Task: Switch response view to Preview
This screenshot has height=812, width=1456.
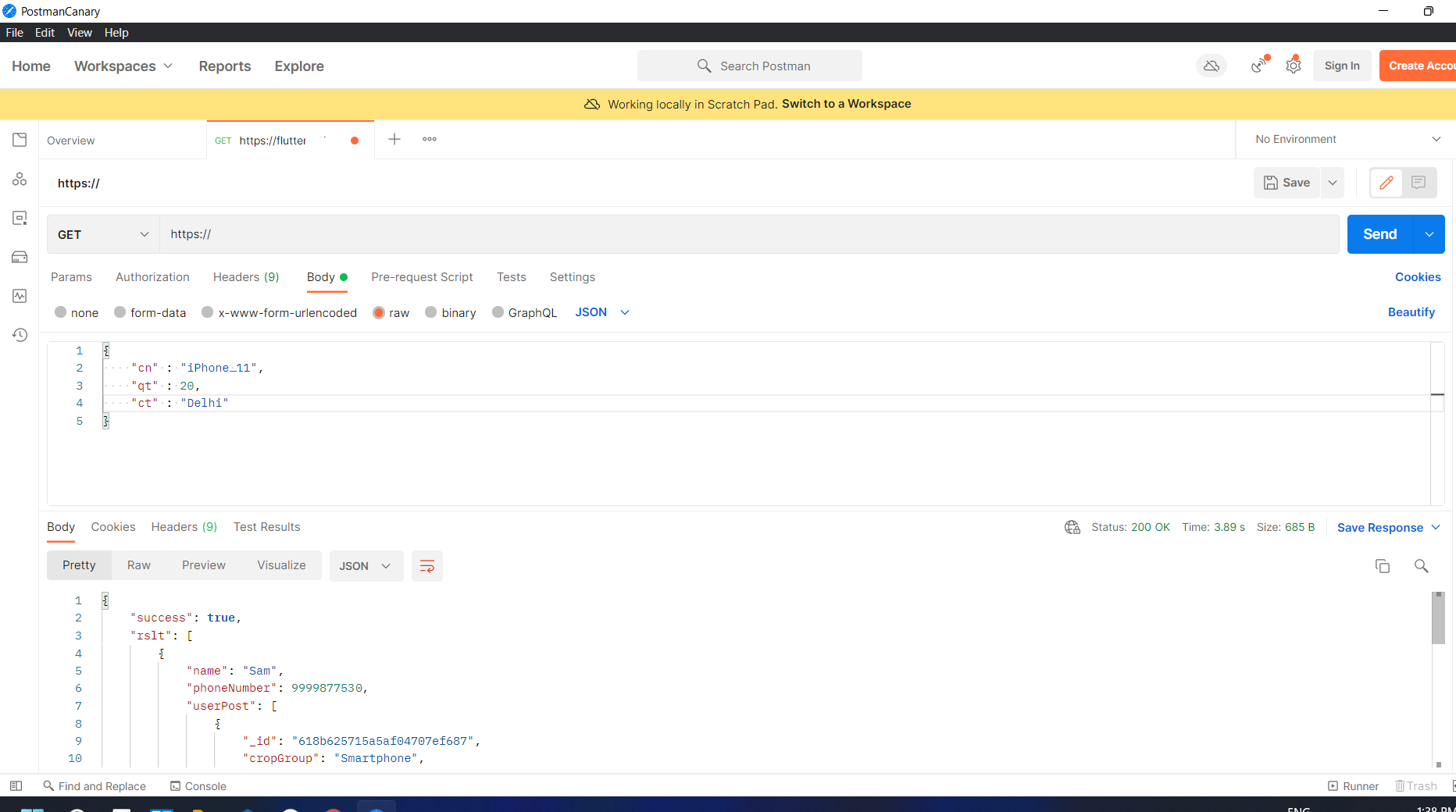Action: pos(204,565)
